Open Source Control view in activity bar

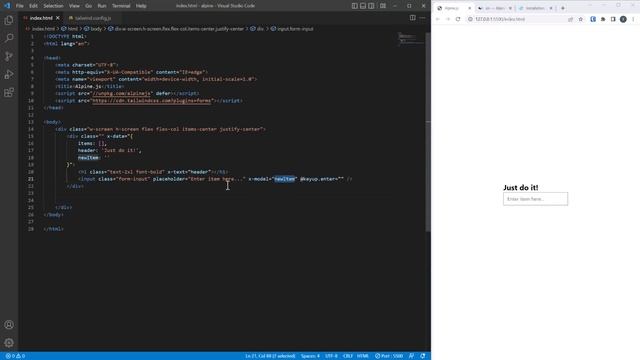coord(9,56)
